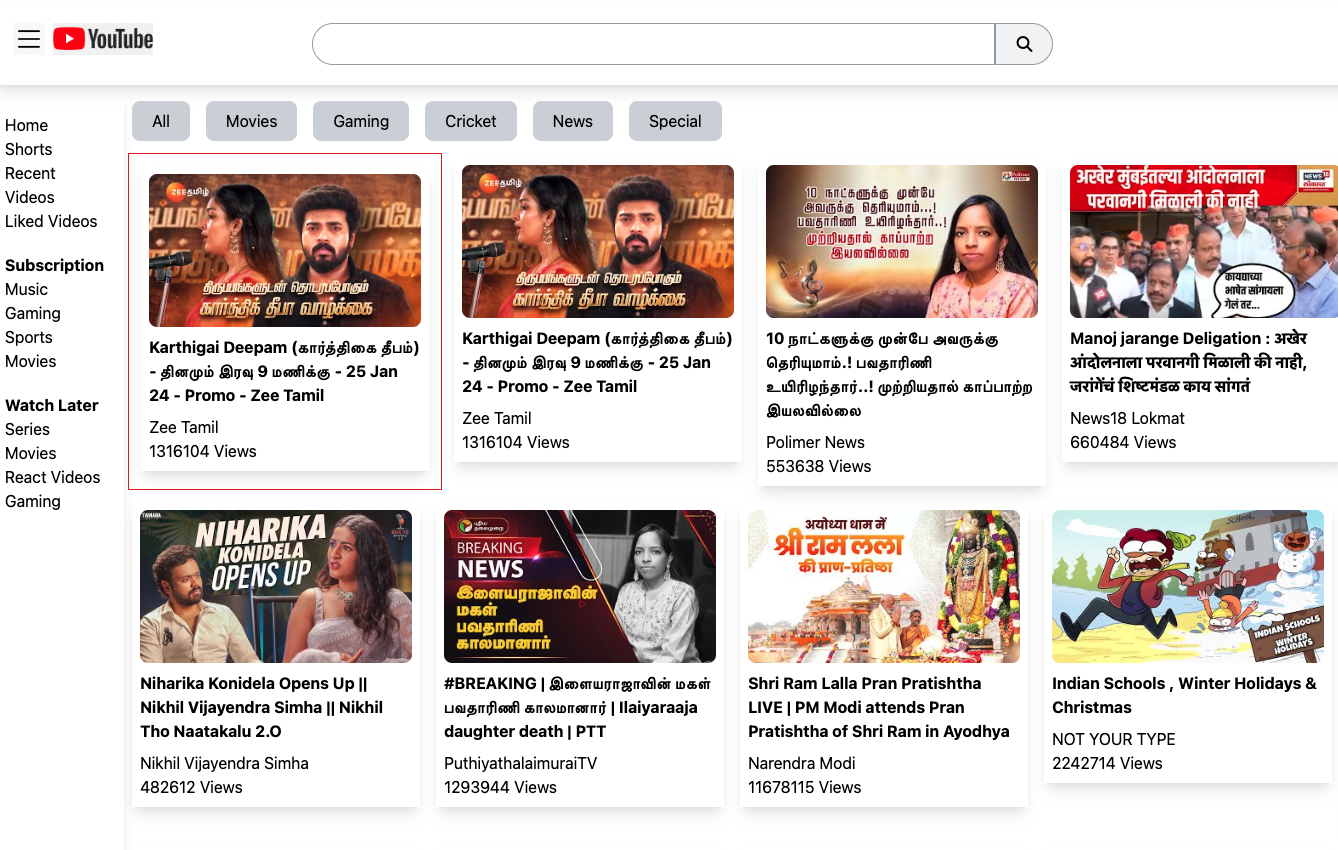Go to Home in the sidebar
This screenshot has width=1338, height=850.
tap(27, 125)
